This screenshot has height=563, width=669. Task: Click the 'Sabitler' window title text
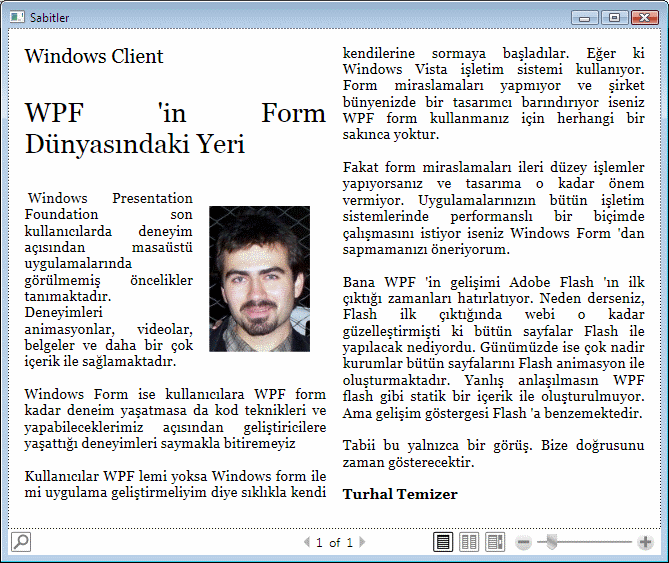(49, 18)
